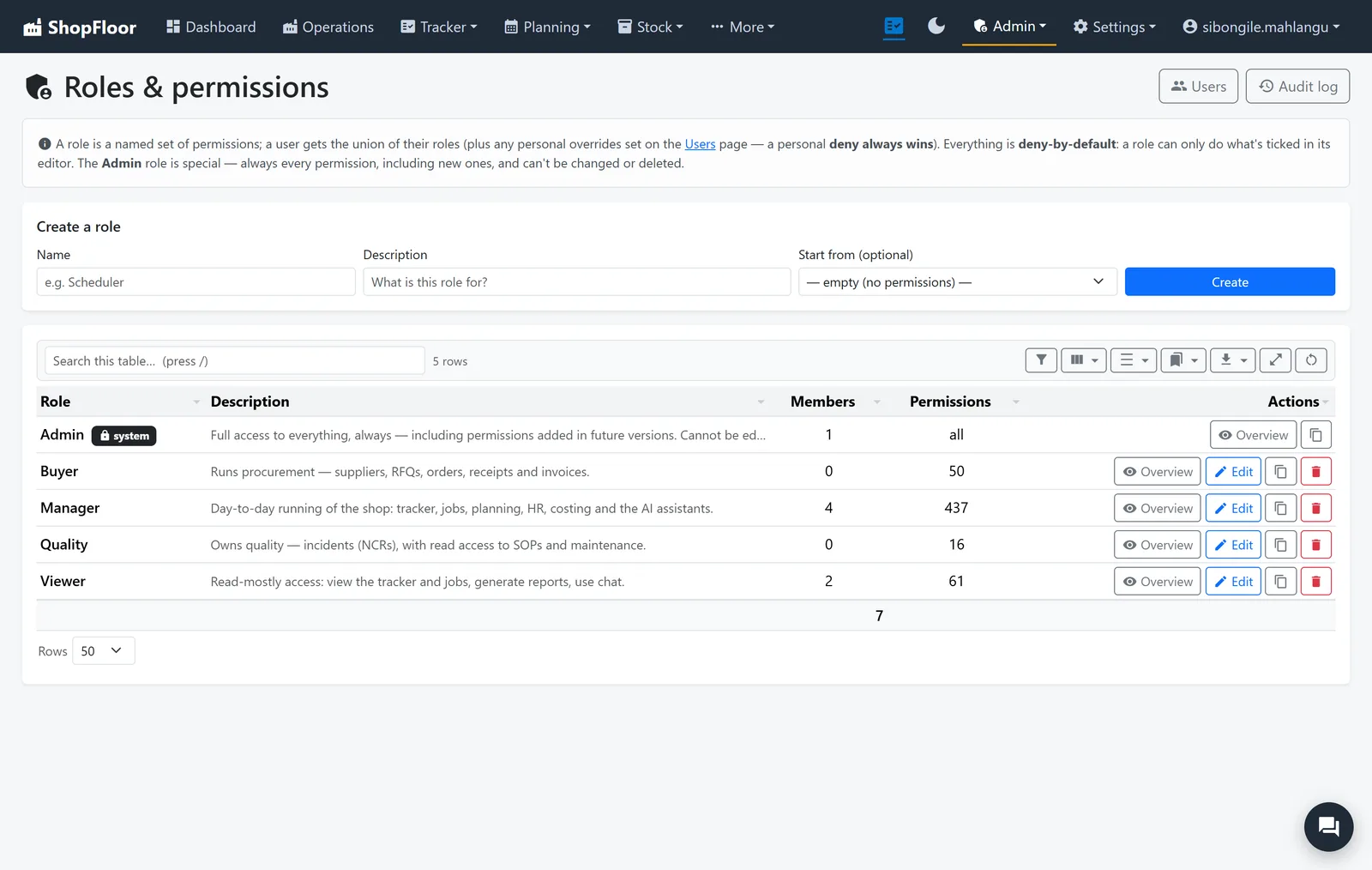Click the Quality role name
This screenshot has width=1372, height=870.
[x=63, y=545]
